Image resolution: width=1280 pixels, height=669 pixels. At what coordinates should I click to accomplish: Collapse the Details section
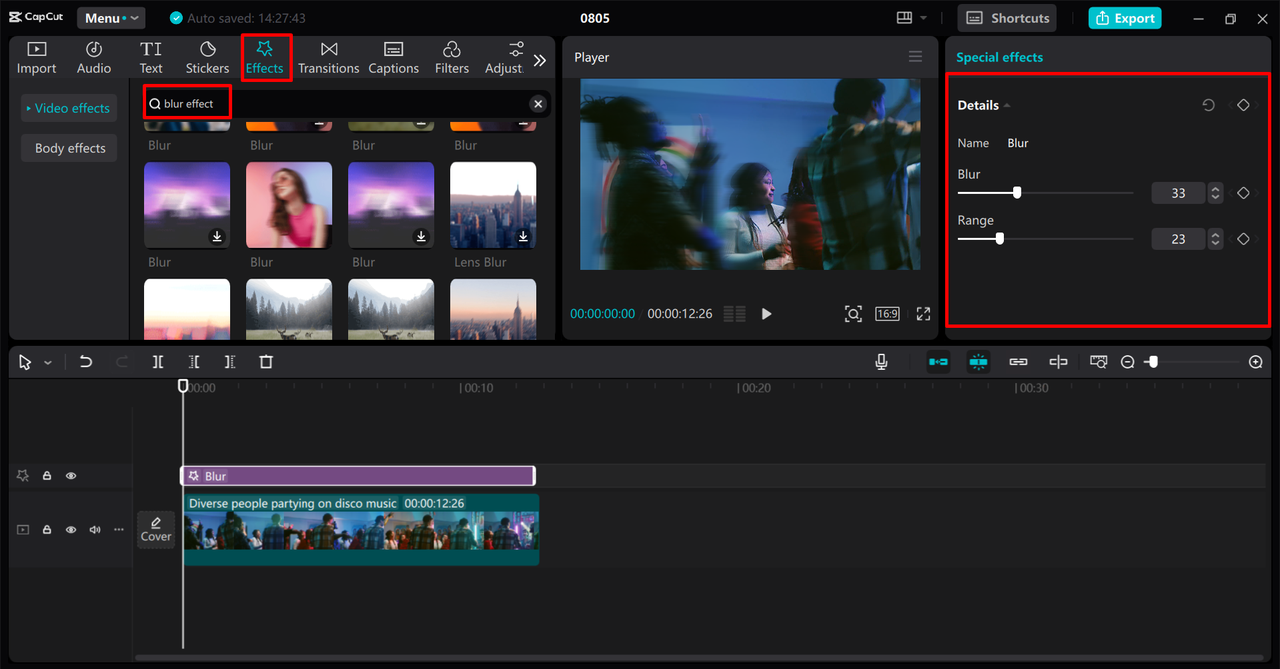tap(1007, 106)
